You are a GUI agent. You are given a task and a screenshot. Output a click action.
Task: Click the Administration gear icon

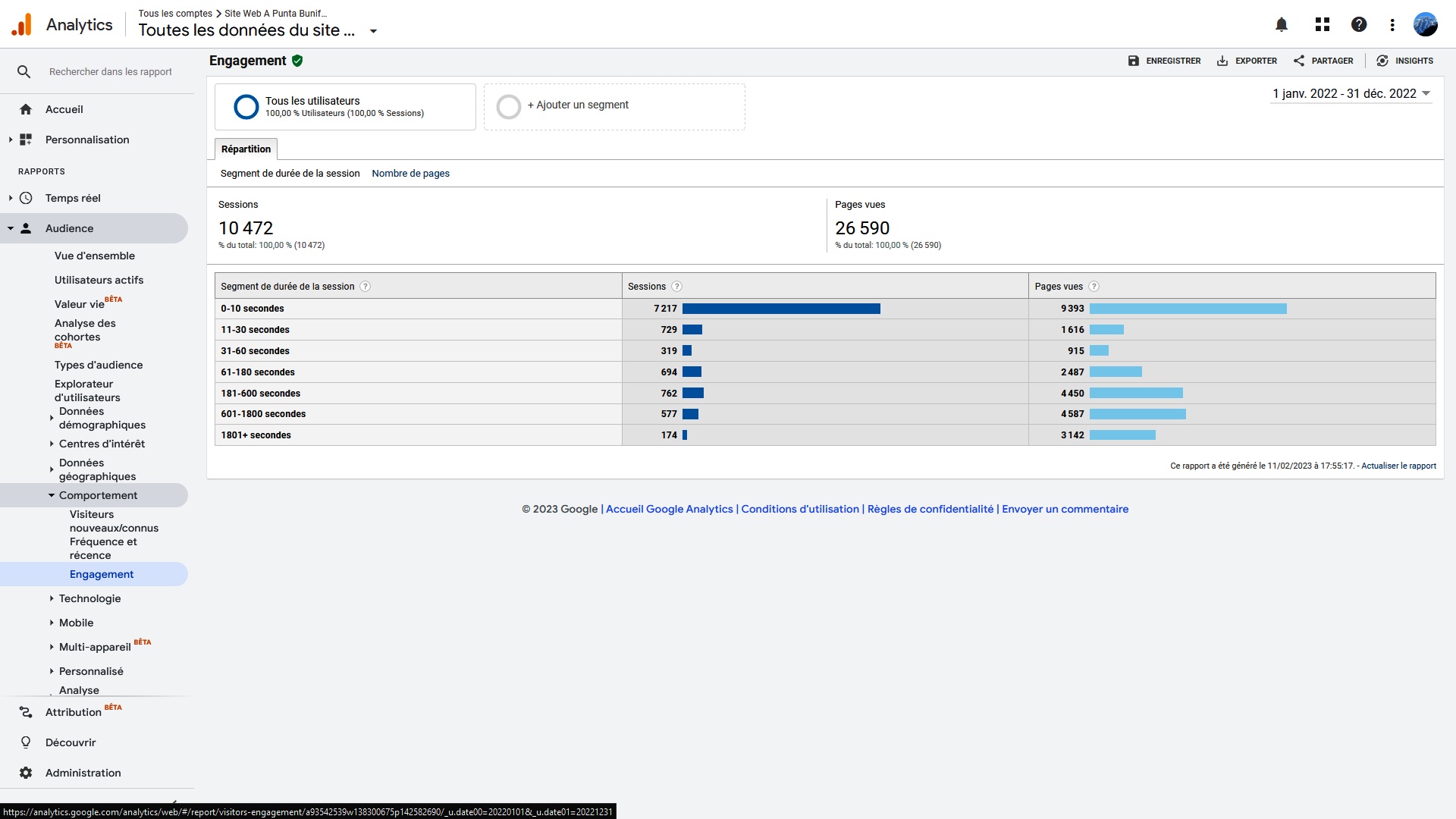(26, 773)
